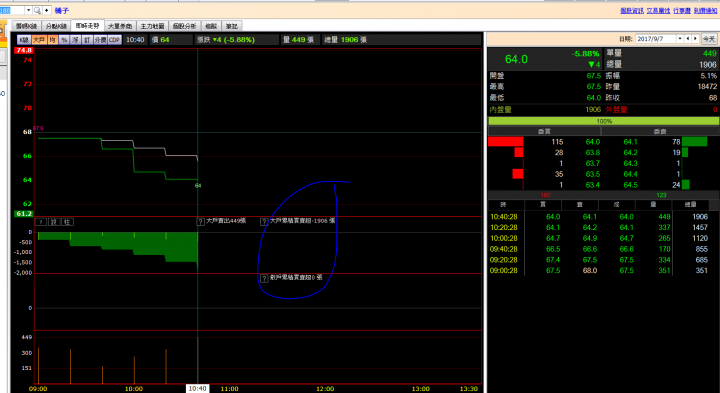Viewport: 720px width, 393px height.
Task: Open the 交易屬性 link at top right
Action: click(658, 10)
